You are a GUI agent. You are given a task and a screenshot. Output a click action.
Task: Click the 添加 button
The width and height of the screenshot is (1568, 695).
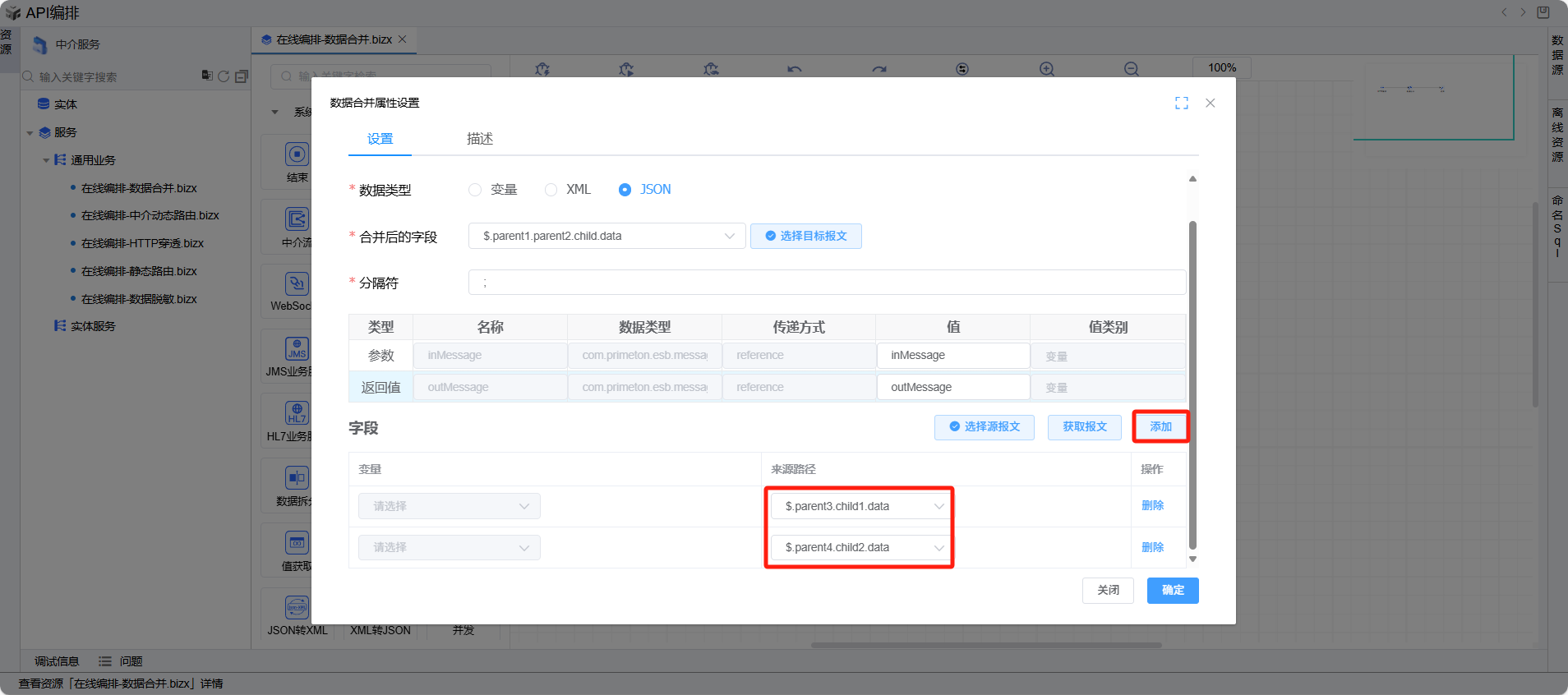click(1160, 427)
